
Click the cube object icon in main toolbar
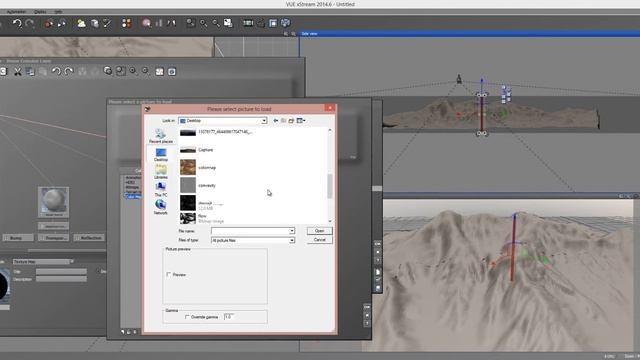(x=95, y=23)
